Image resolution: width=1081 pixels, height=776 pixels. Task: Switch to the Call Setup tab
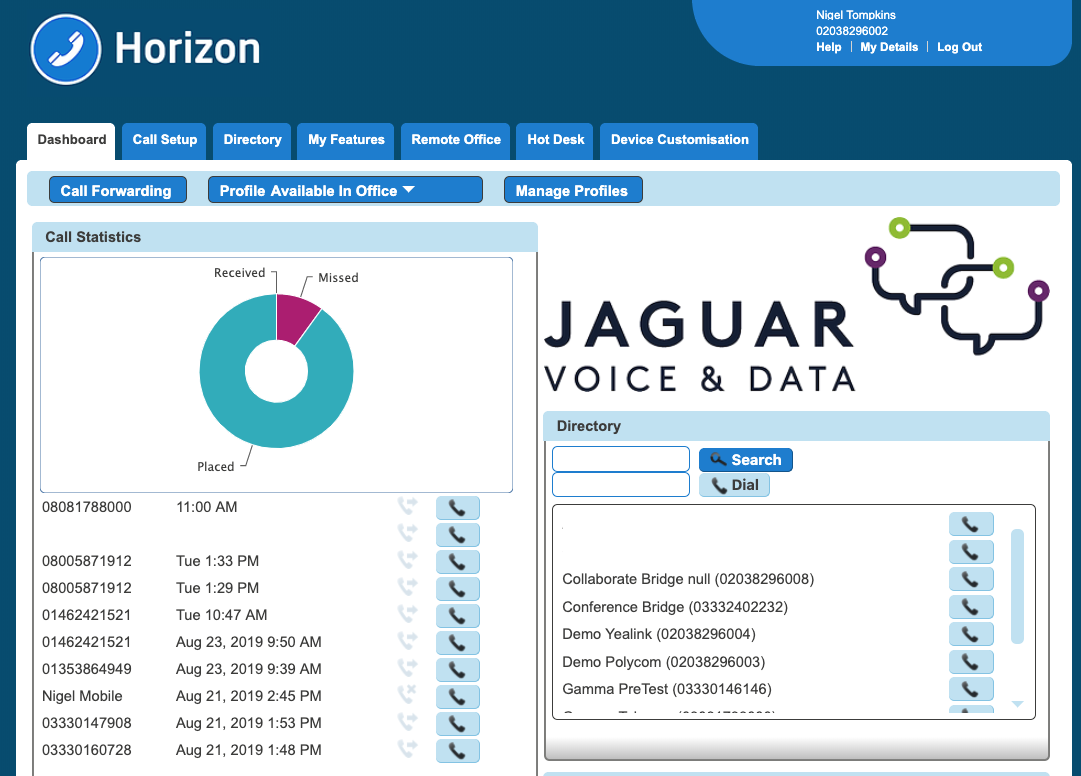[165, 140]
